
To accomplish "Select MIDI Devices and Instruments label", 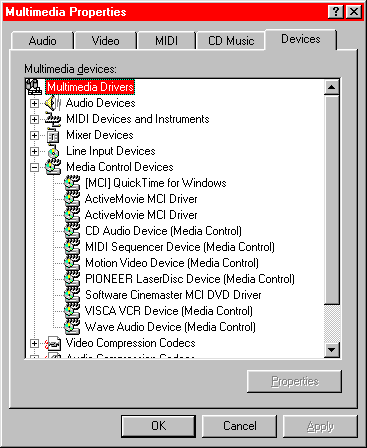I will [x=138, y=119].
